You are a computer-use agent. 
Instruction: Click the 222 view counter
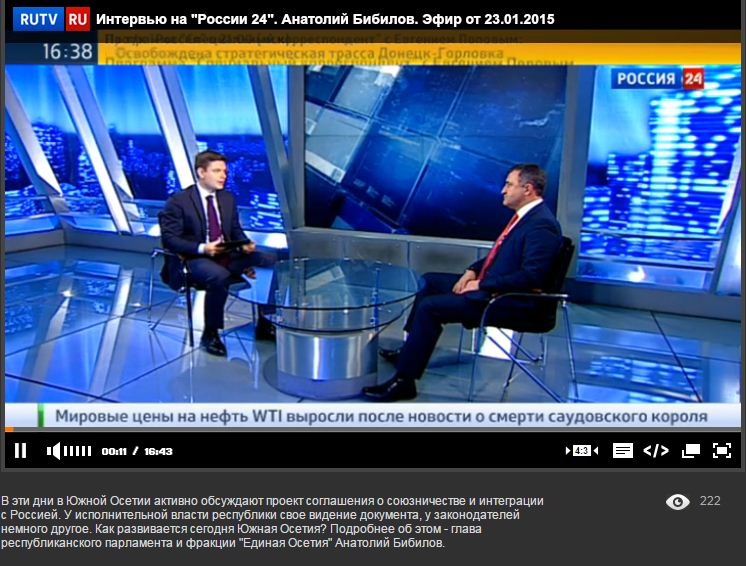coord(710,501)
